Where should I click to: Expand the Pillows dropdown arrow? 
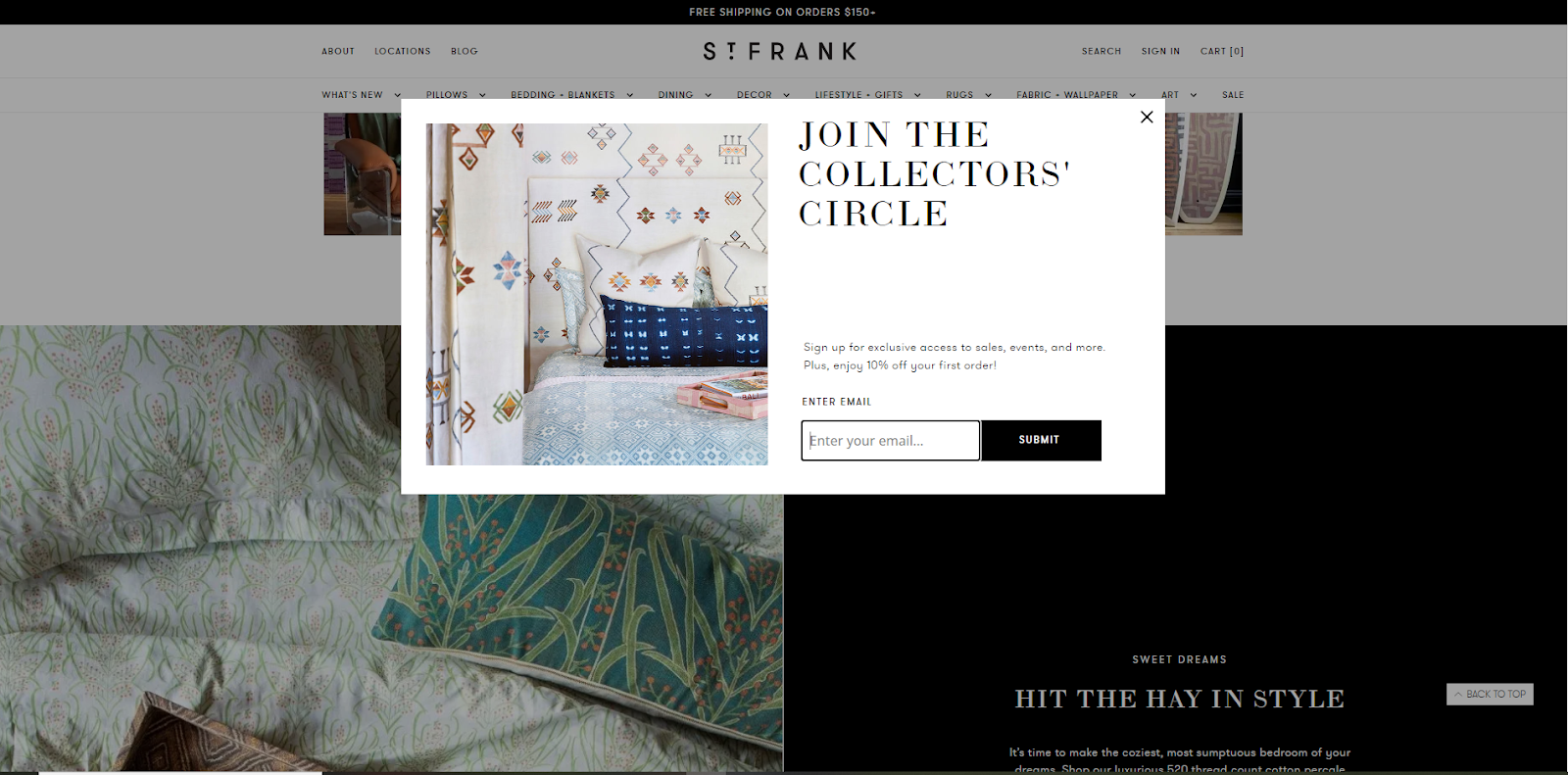coord(482,95)
